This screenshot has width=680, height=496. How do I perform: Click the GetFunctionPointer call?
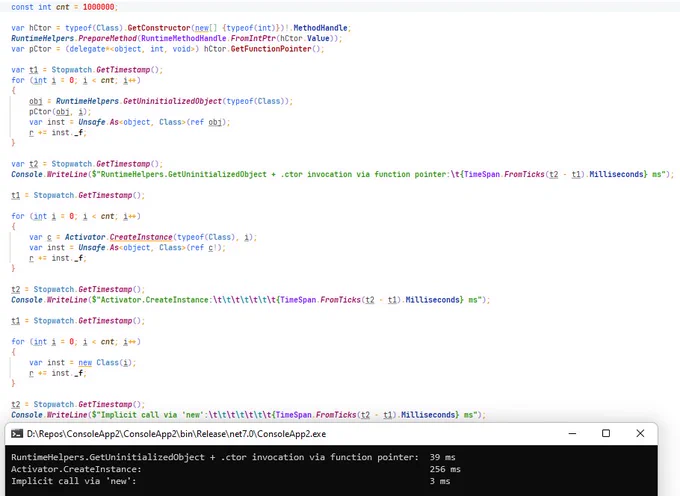coord(271,49)
